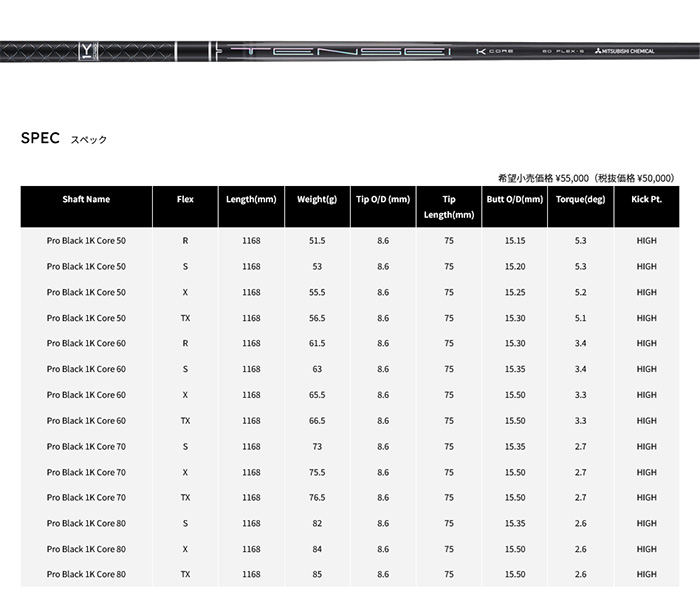Click weight value 75.5

click(x=317, y=472)
